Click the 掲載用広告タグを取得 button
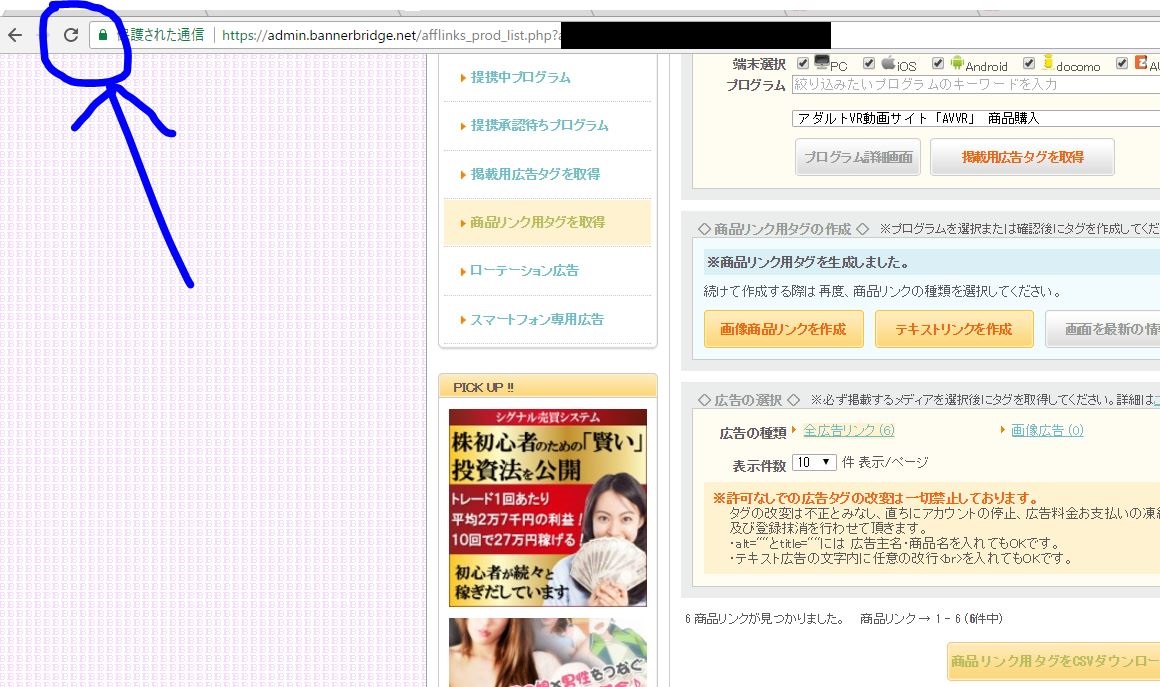The image size is (1160, 687). pos(1022,157)
